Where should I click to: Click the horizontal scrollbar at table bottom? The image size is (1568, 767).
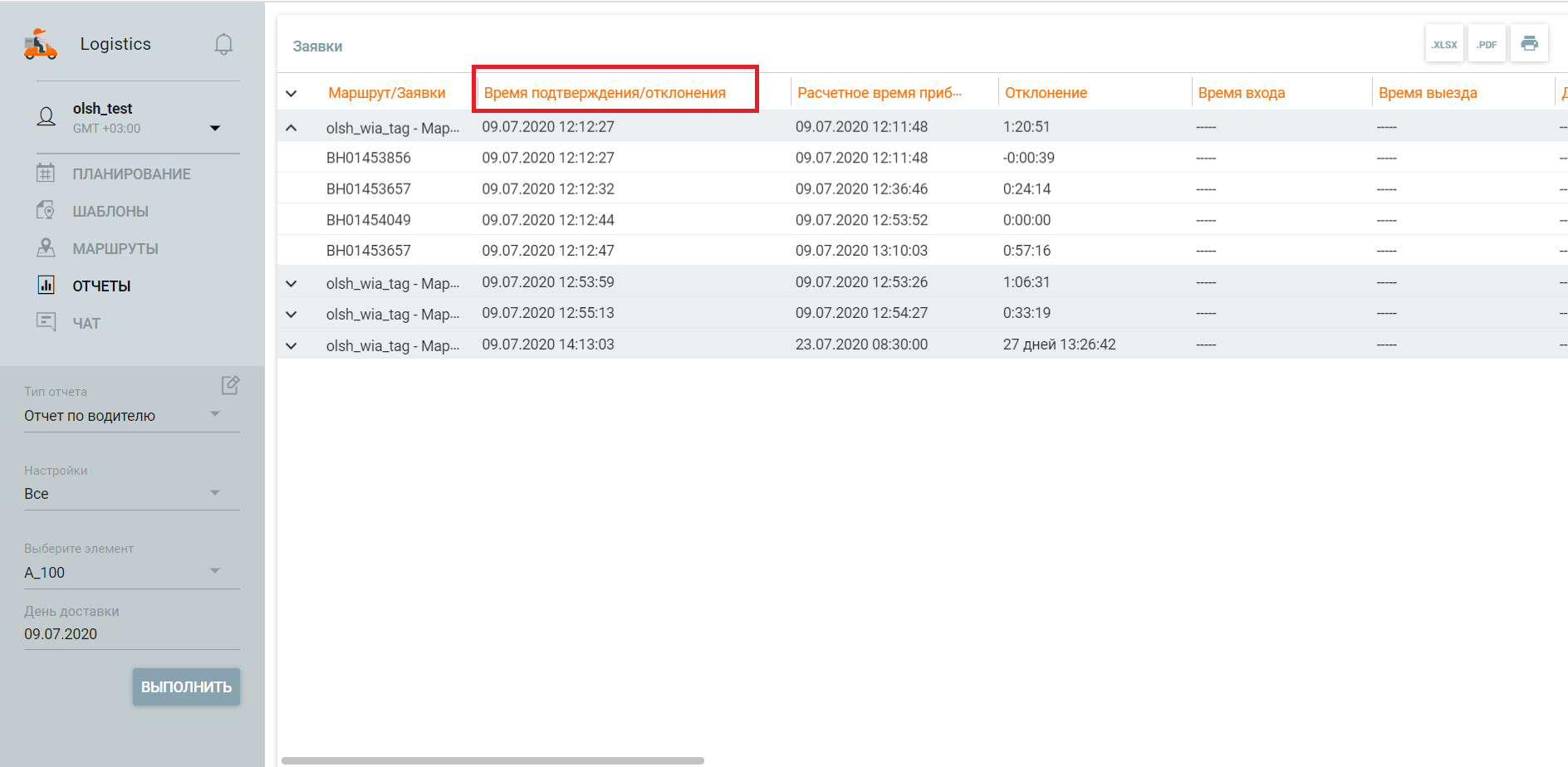[492, 760]
